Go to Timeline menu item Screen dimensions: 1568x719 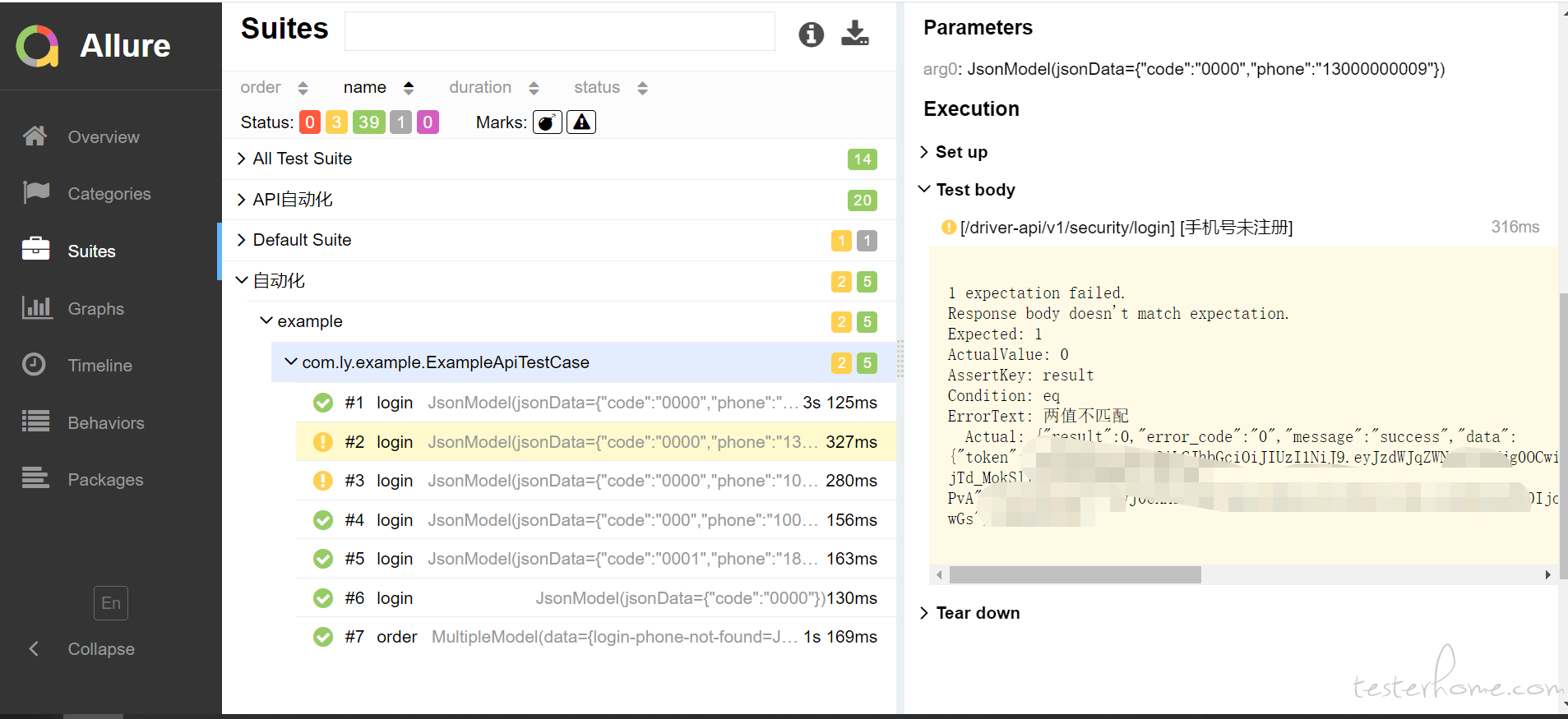(x=99, y=366)
